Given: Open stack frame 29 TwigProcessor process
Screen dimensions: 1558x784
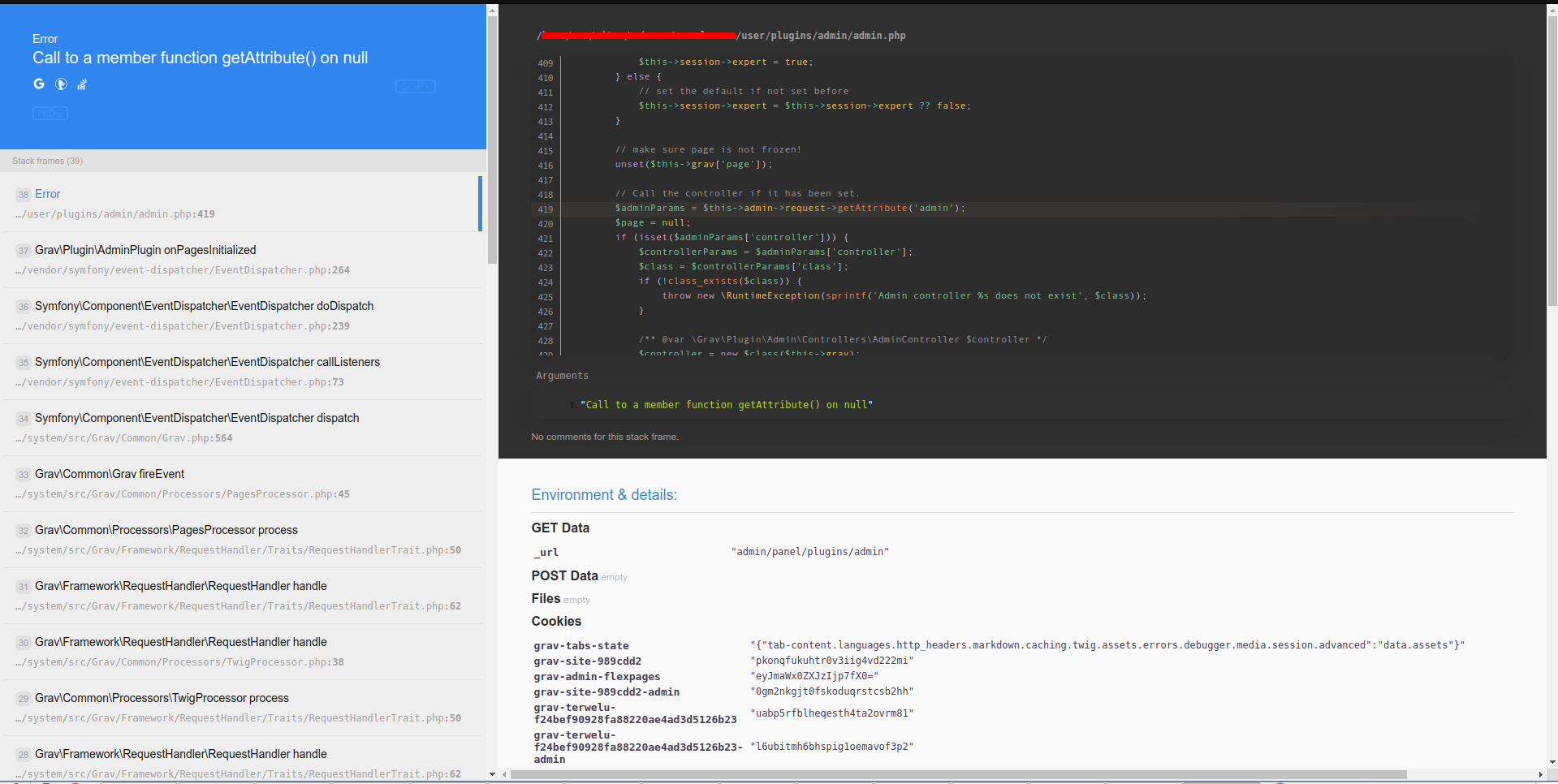Looking at the screenshot, I should coord(241,708).
